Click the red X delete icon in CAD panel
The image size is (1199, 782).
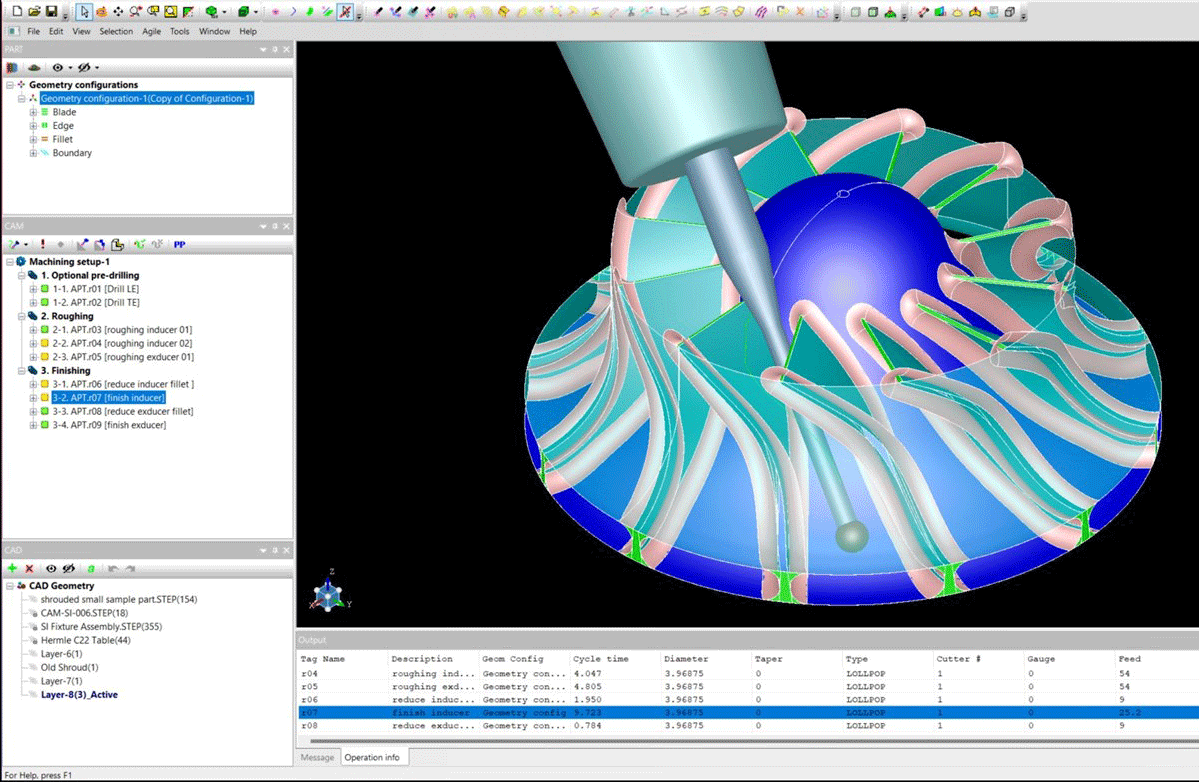coord(29,568)
